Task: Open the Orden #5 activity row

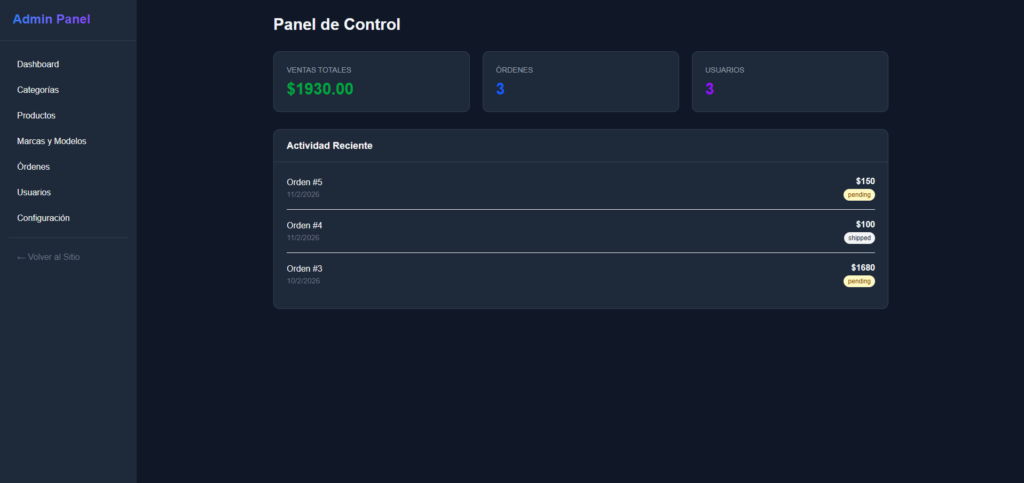Action: (x=580, y=188)
